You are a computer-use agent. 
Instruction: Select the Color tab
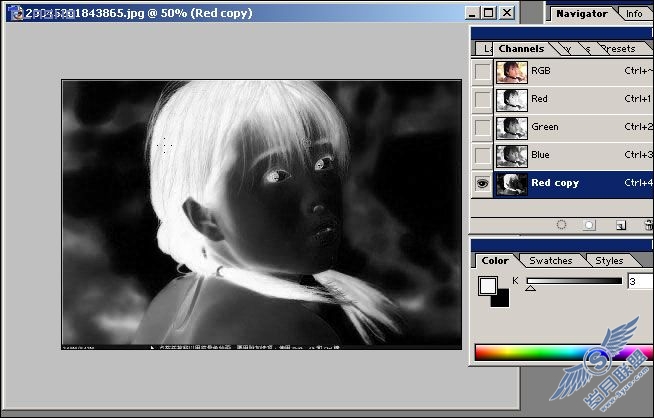coord(495,261)
